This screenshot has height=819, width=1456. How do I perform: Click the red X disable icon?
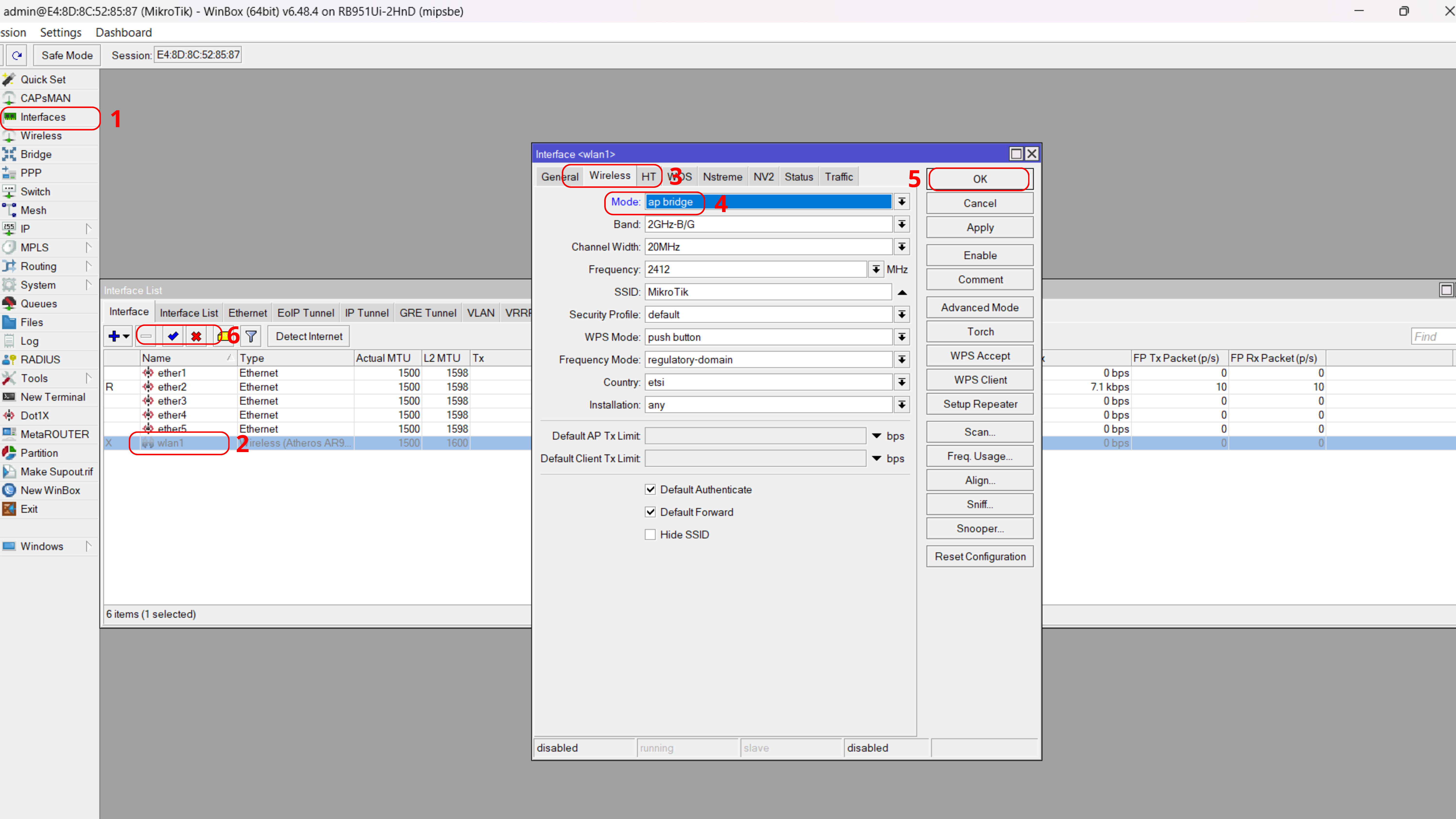coord(196,336)
